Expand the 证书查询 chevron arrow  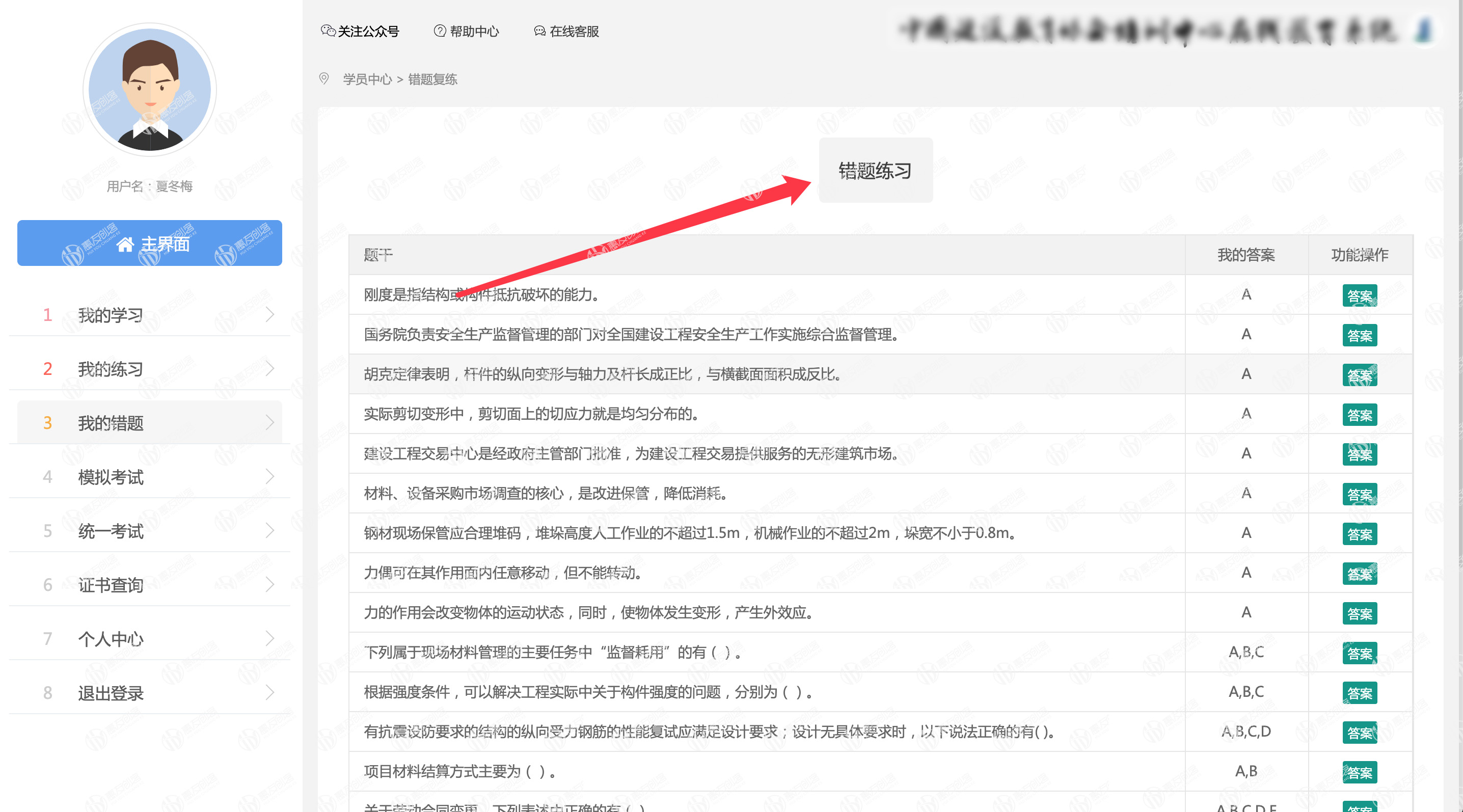(270, 584)
